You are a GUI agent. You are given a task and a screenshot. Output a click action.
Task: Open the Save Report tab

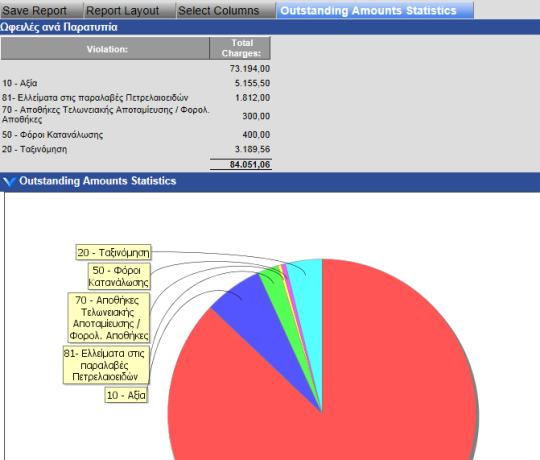(x=41, y=10)
